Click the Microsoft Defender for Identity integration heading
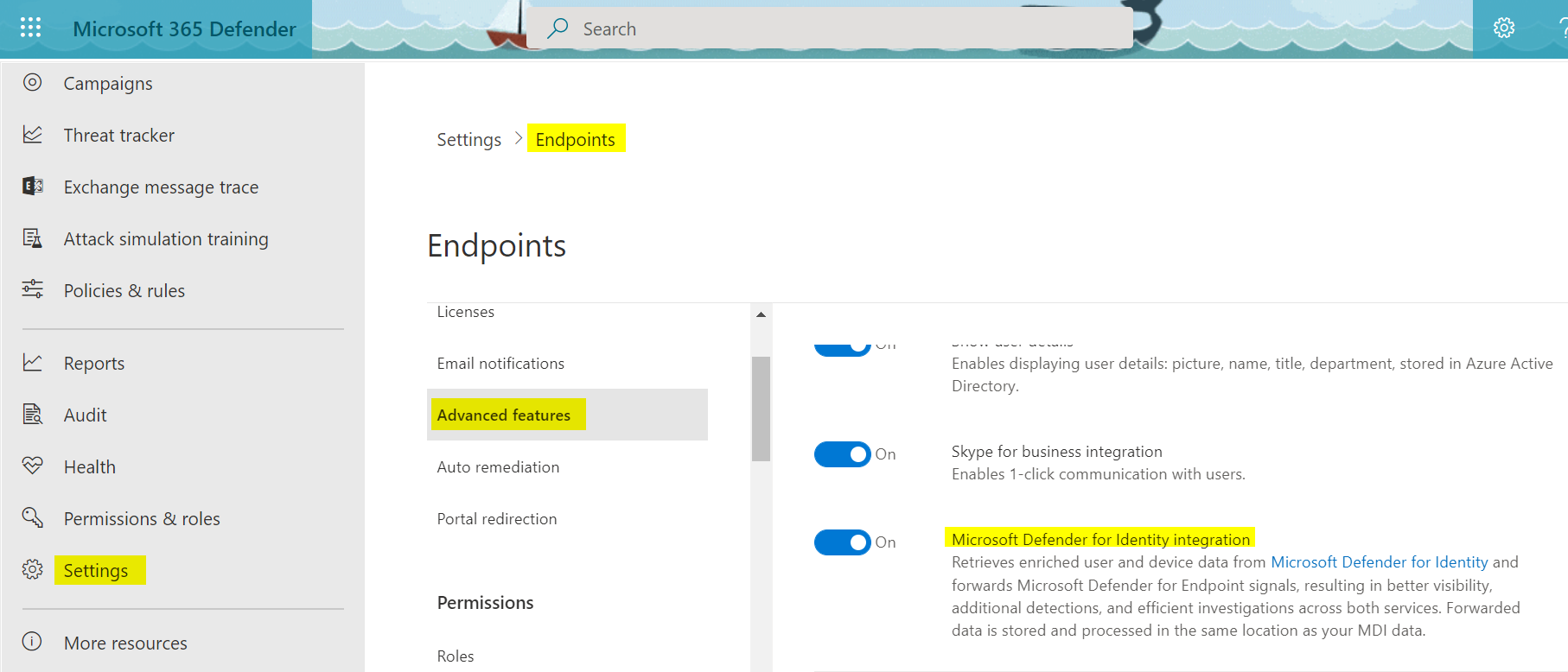 [x=1101, y=540]
